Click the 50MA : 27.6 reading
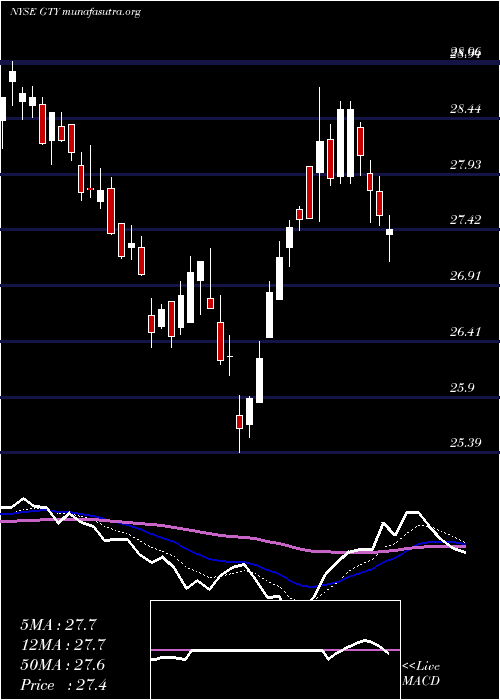 pyautogui.click(x=62, y=665)
